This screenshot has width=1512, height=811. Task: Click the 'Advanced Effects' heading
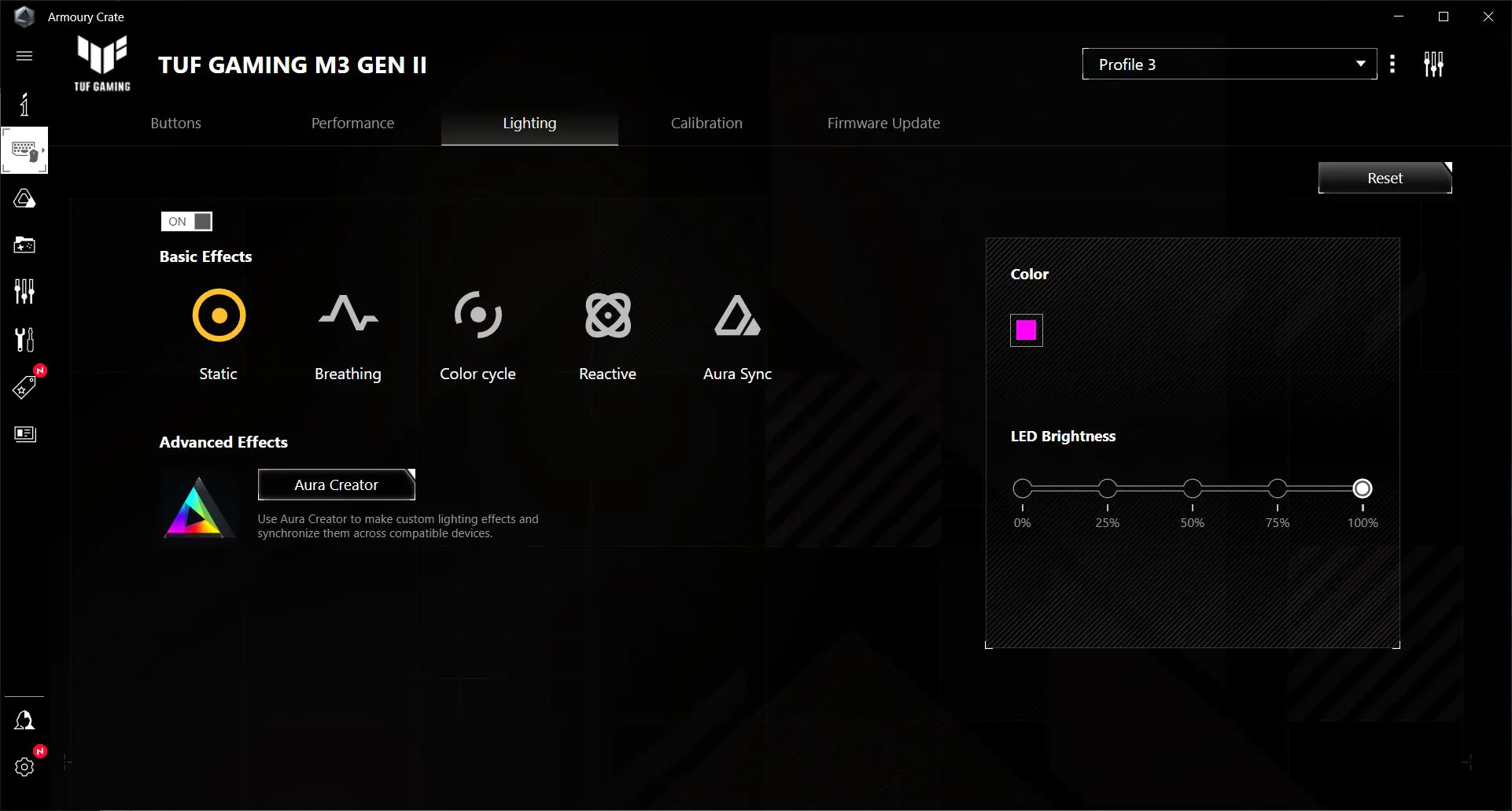pyautogui.click(x=223, y=442)
